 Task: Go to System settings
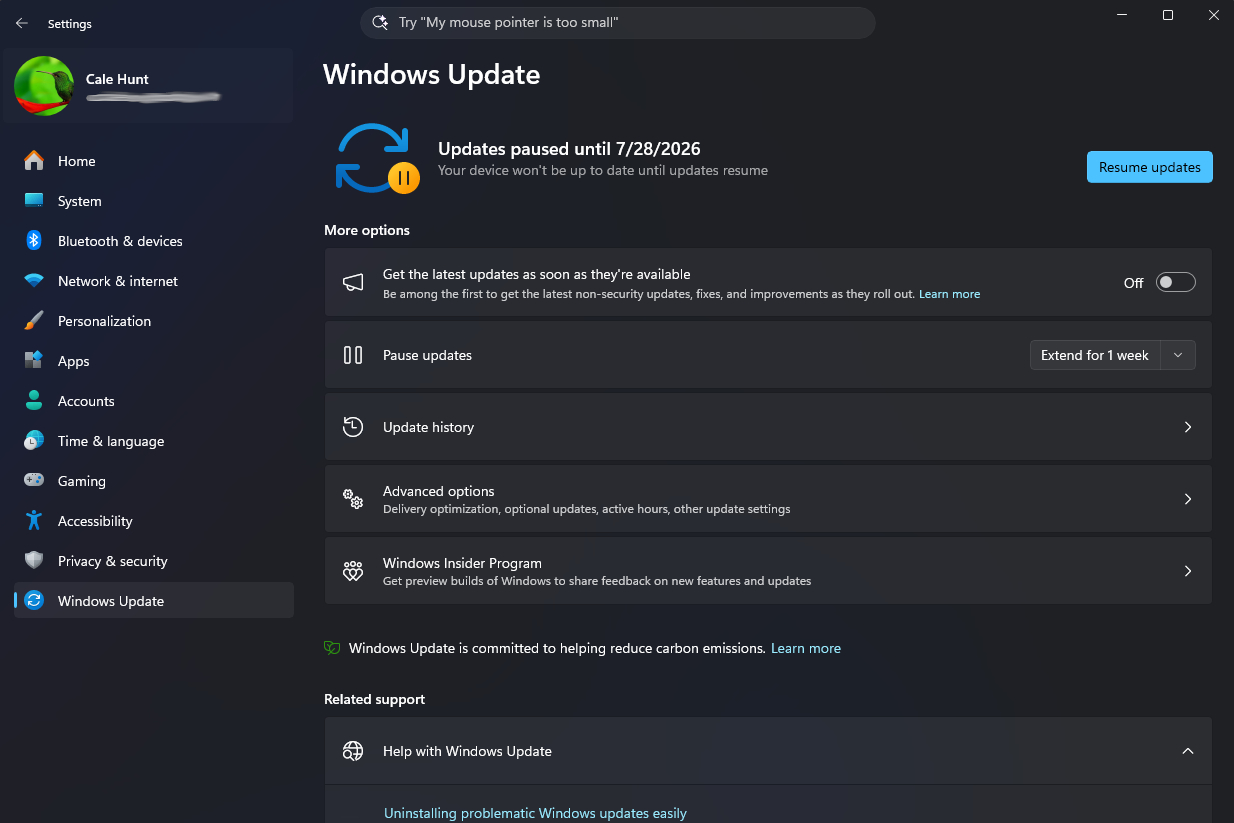[154, 201]
